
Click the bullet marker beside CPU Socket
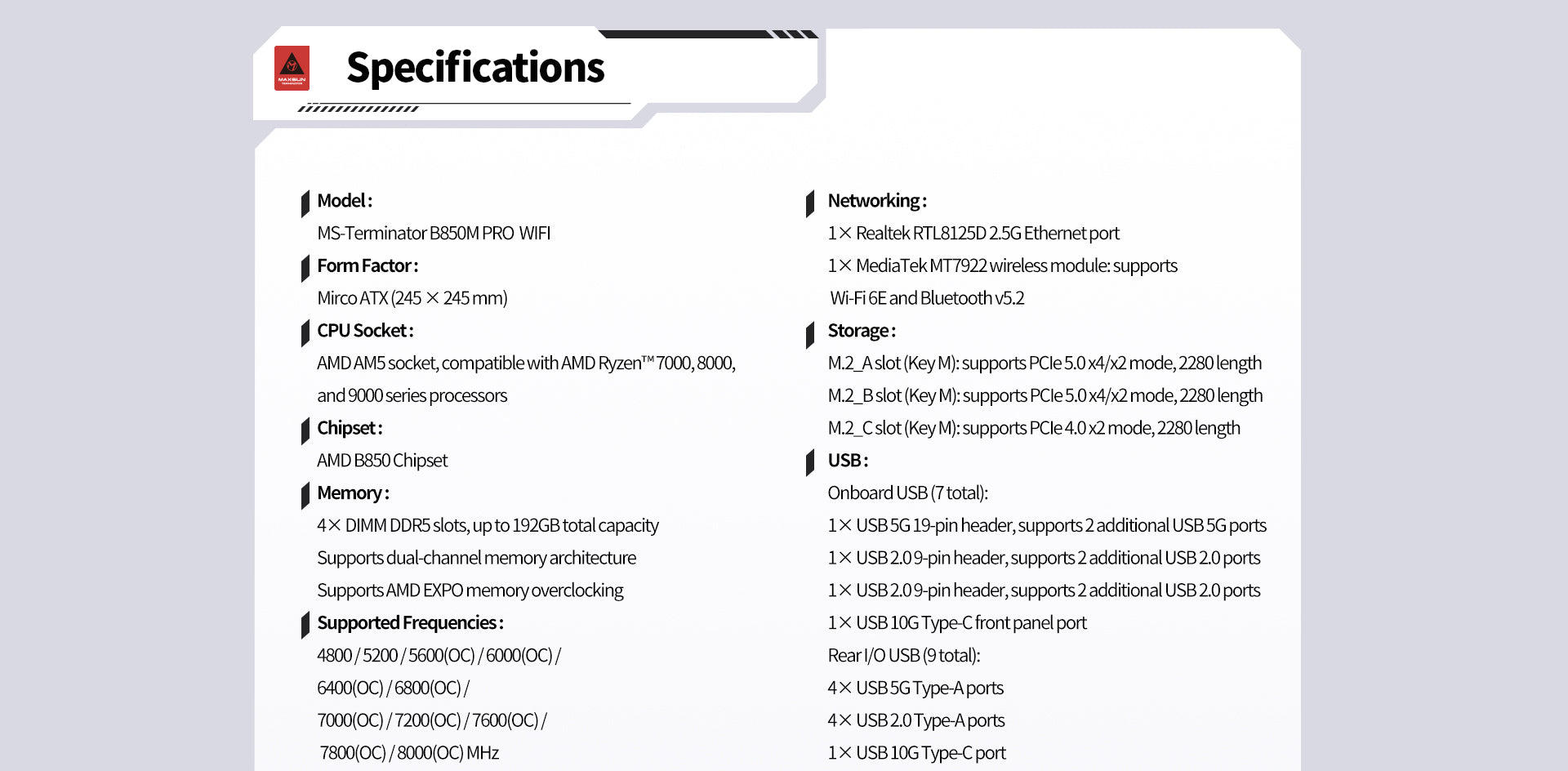tap(305, 332)
